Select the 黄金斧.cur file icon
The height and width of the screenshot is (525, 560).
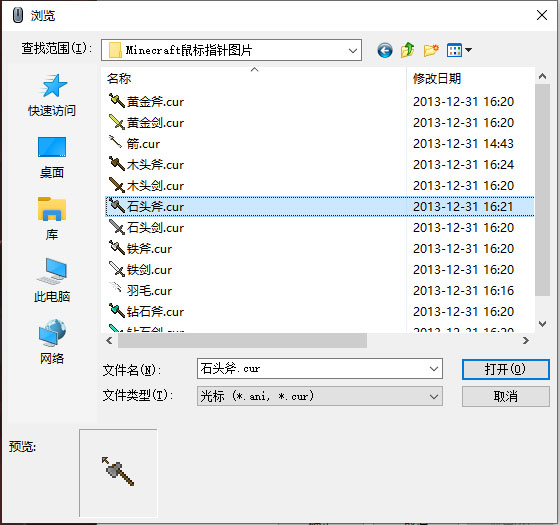point(116,101)
